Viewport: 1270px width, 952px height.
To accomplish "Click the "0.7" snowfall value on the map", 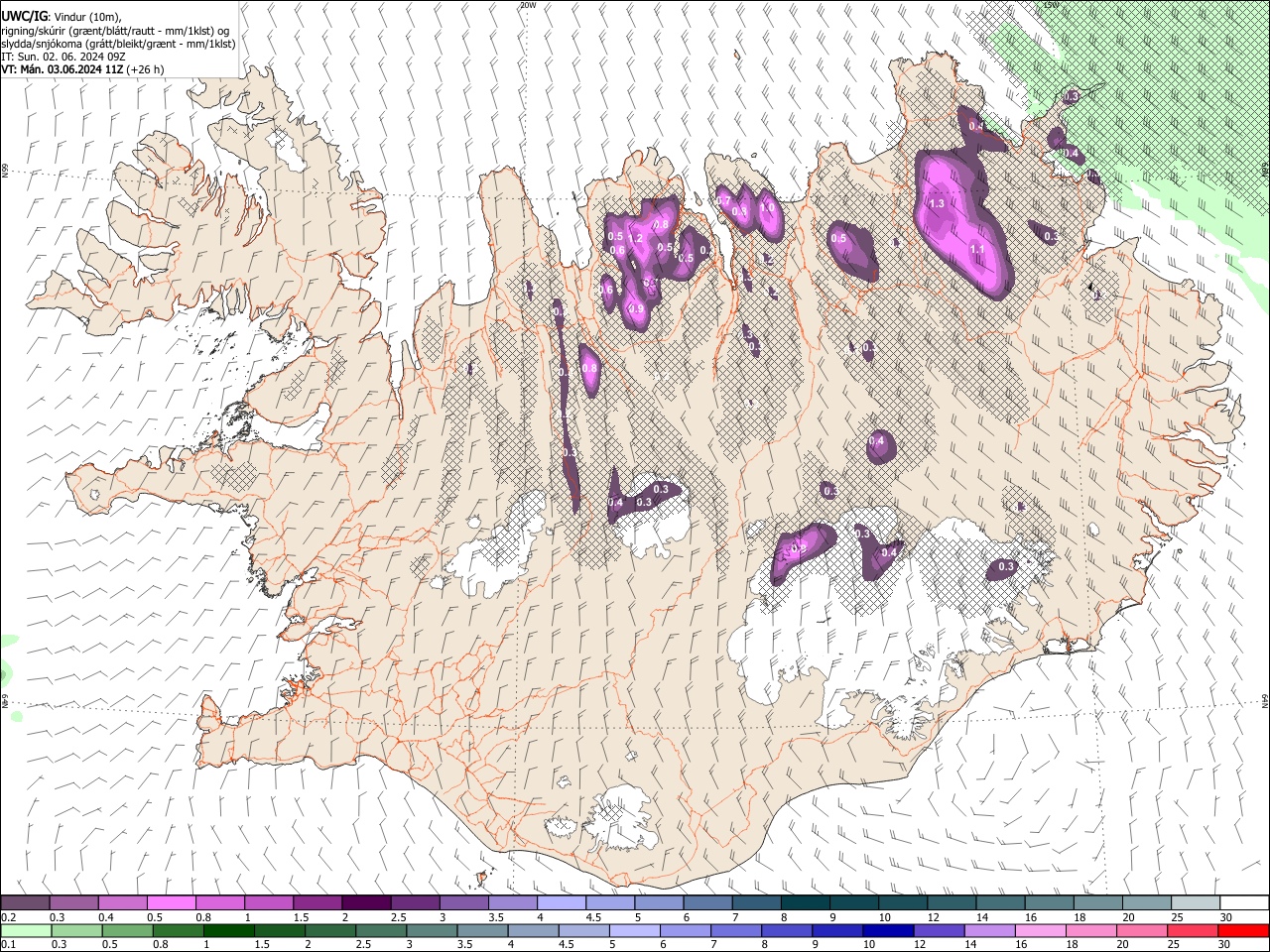I will [x=723, y=200].
